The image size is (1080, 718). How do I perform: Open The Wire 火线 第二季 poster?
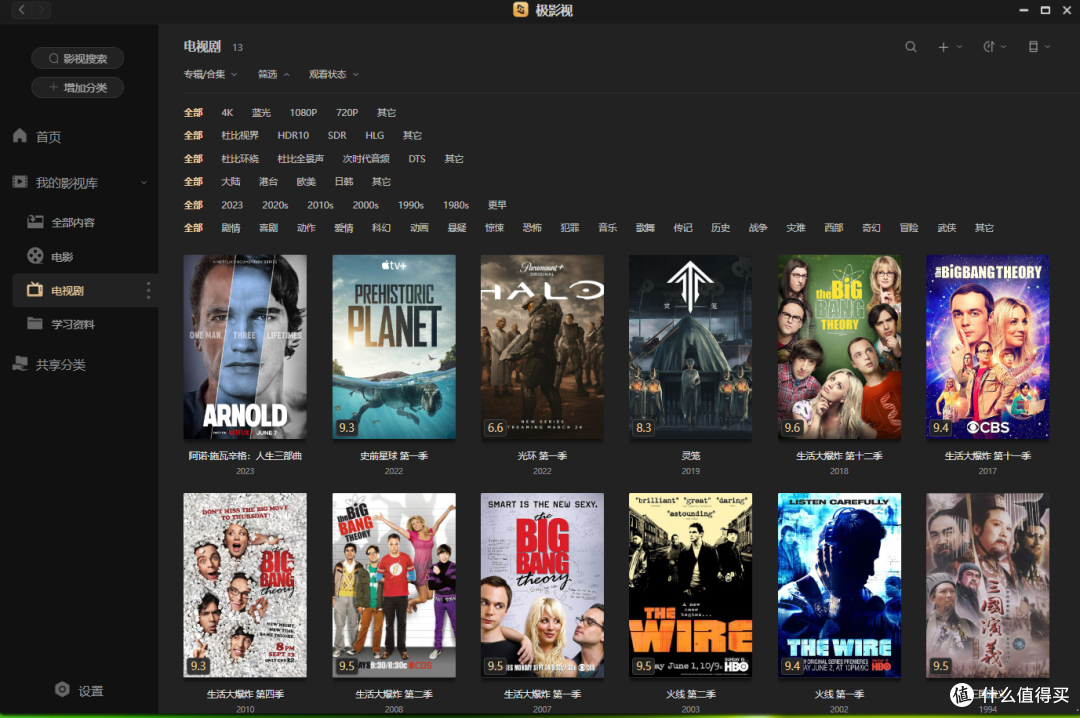click(x=691, y=585)
